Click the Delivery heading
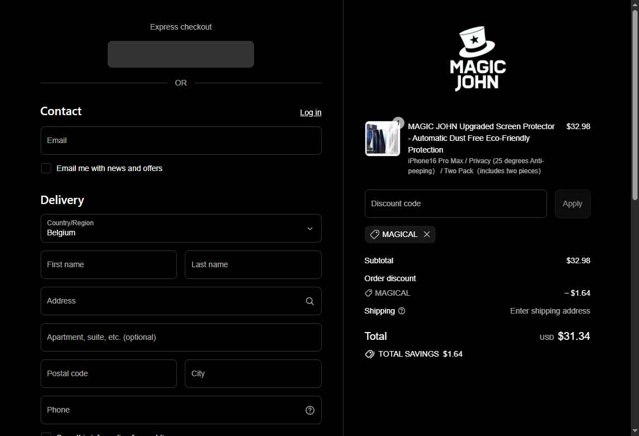 click(62, 200)
